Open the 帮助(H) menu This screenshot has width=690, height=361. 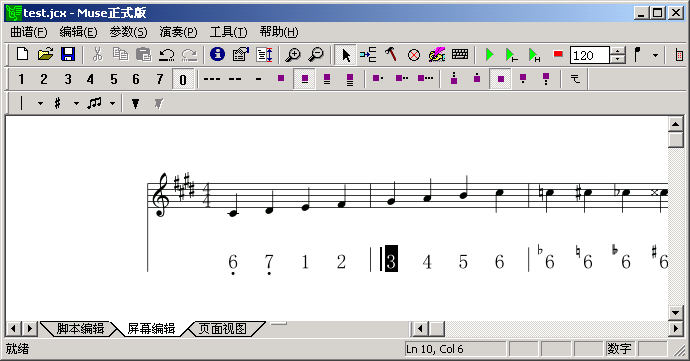point(279,32)
